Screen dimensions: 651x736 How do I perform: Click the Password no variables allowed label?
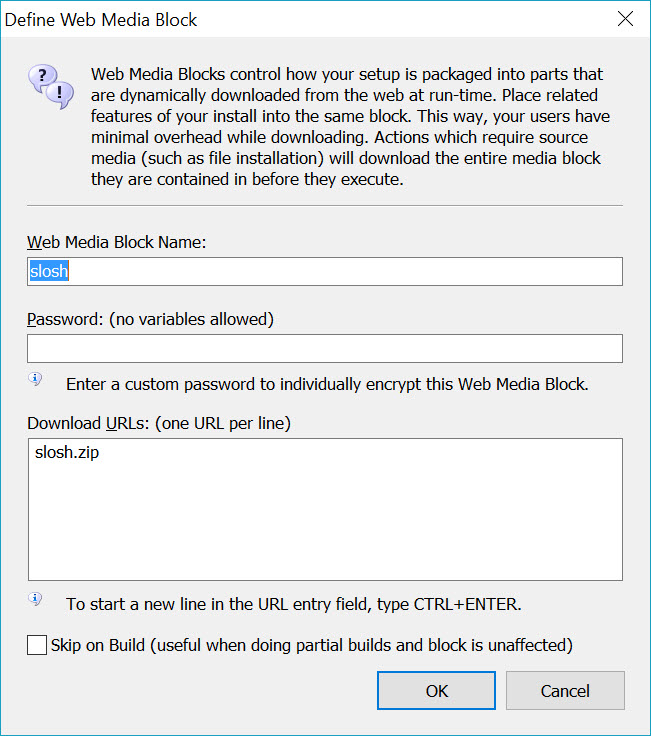pyautogui.click(x=150, y=319)
